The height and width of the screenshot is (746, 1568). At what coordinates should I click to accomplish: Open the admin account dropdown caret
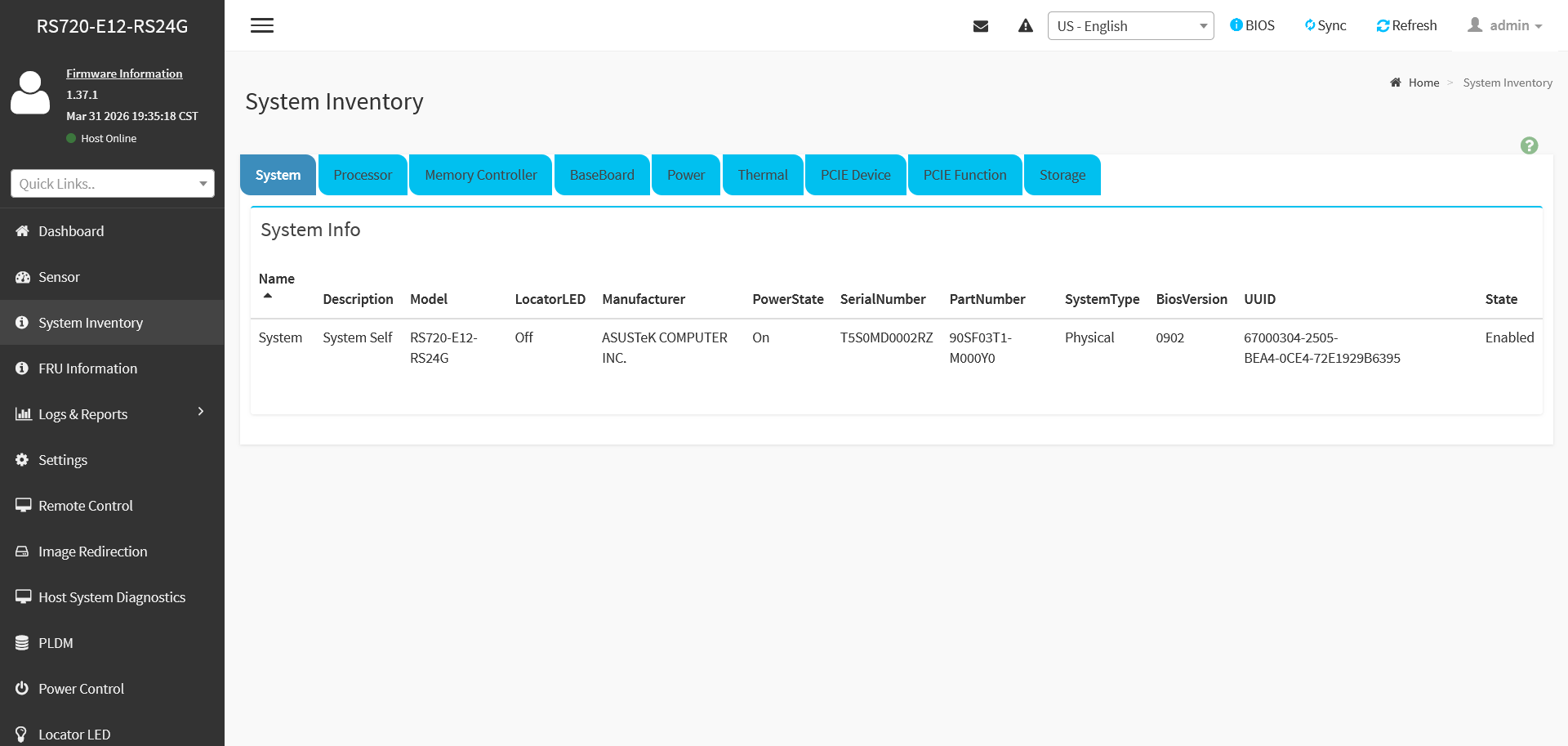point(1539,27)
